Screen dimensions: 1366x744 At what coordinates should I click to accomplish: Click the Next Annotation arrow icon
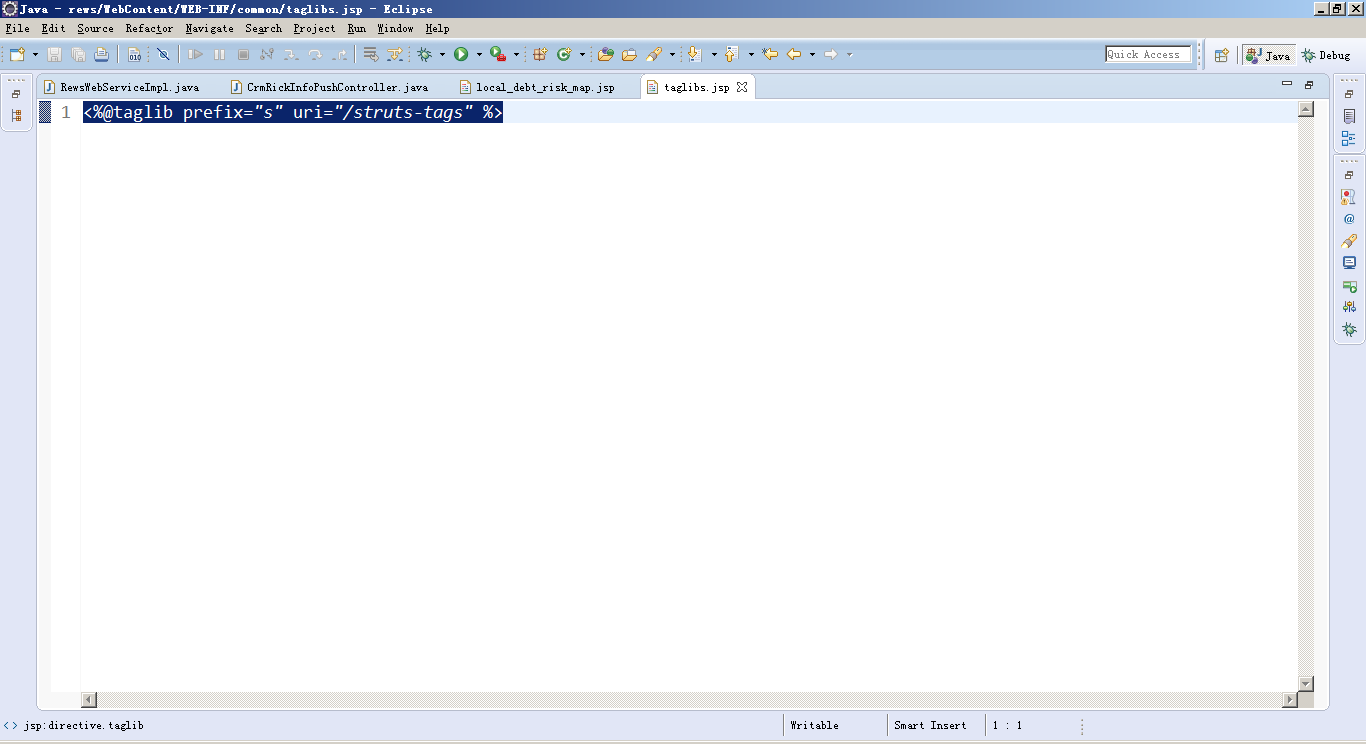pyautogui.click(x=695, y=54)
